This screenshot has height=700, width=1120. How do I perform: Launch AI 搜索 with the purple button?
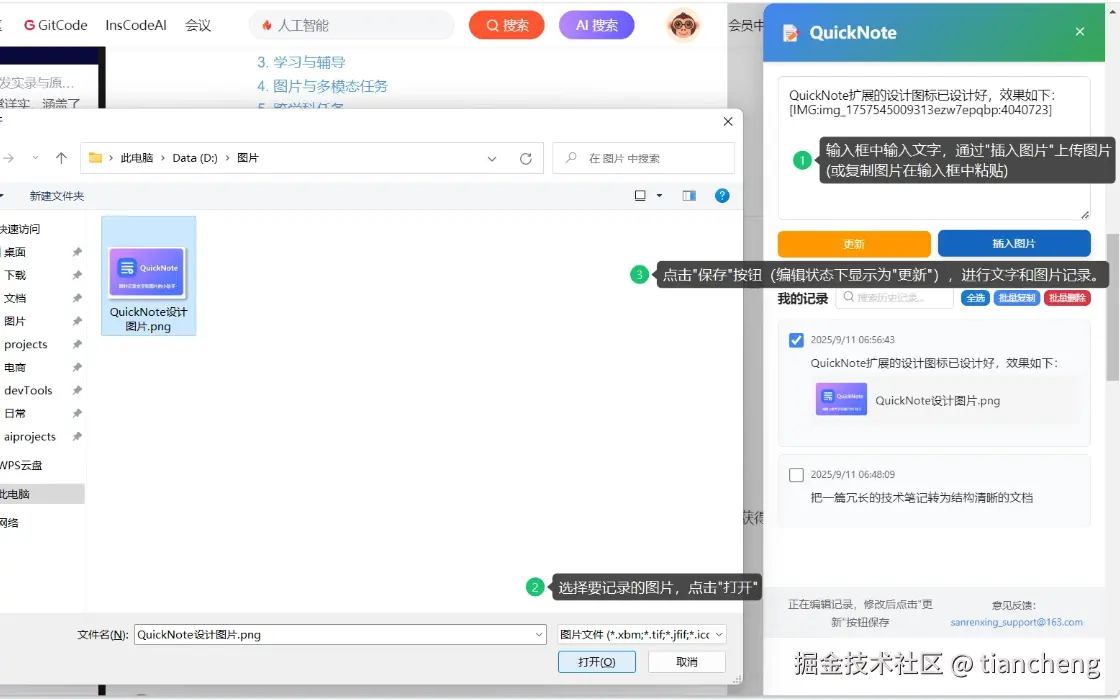[596, 25]
